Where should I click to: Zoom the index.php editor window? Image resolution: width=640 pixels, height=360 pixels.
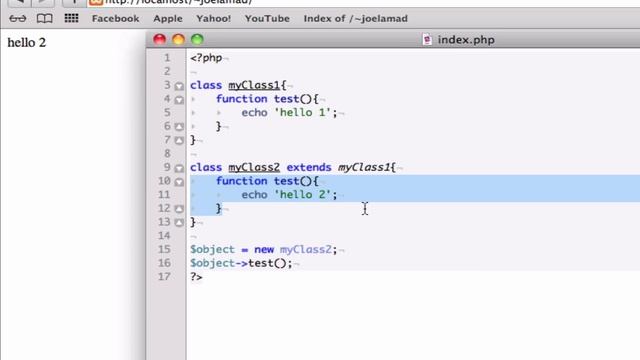point(197,40)
